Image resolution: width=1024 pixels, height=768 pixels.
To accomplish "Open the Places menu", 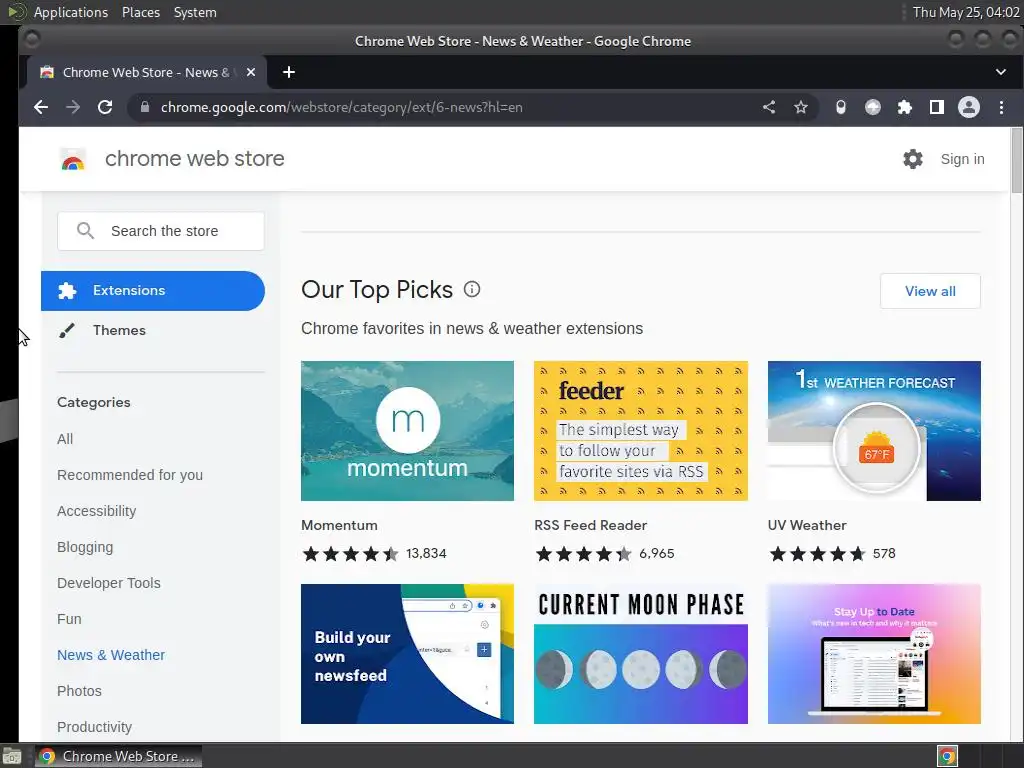I will click(141, 12).
